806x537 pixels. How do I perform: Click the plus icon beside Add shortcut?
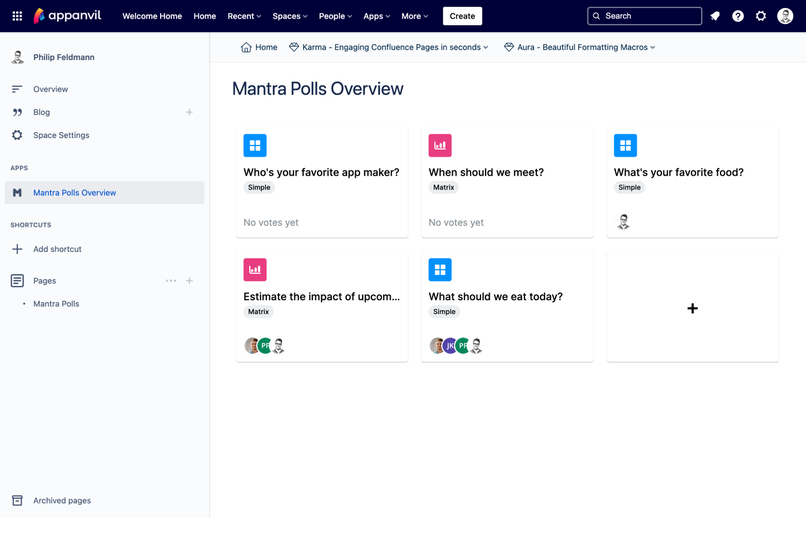[17, 249]
